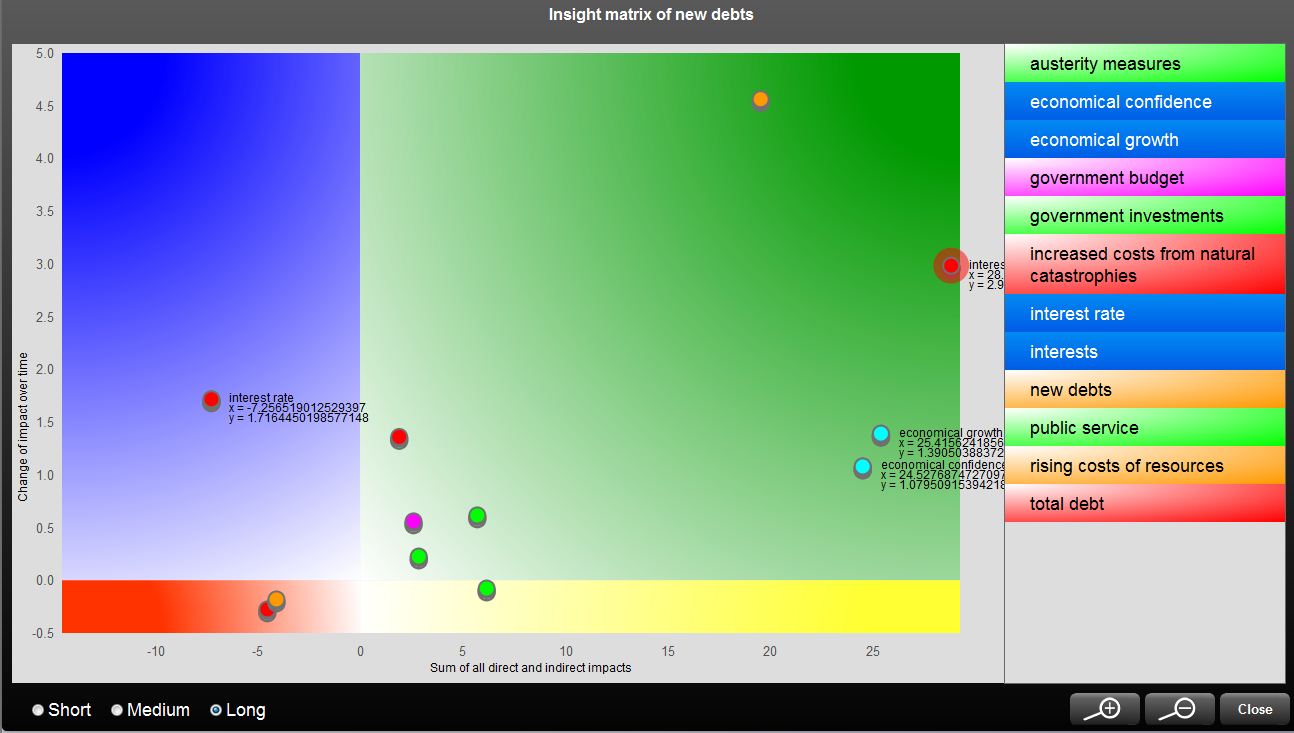
Task: Select red interest rate point in blue zone
Action: pos(211,400)
